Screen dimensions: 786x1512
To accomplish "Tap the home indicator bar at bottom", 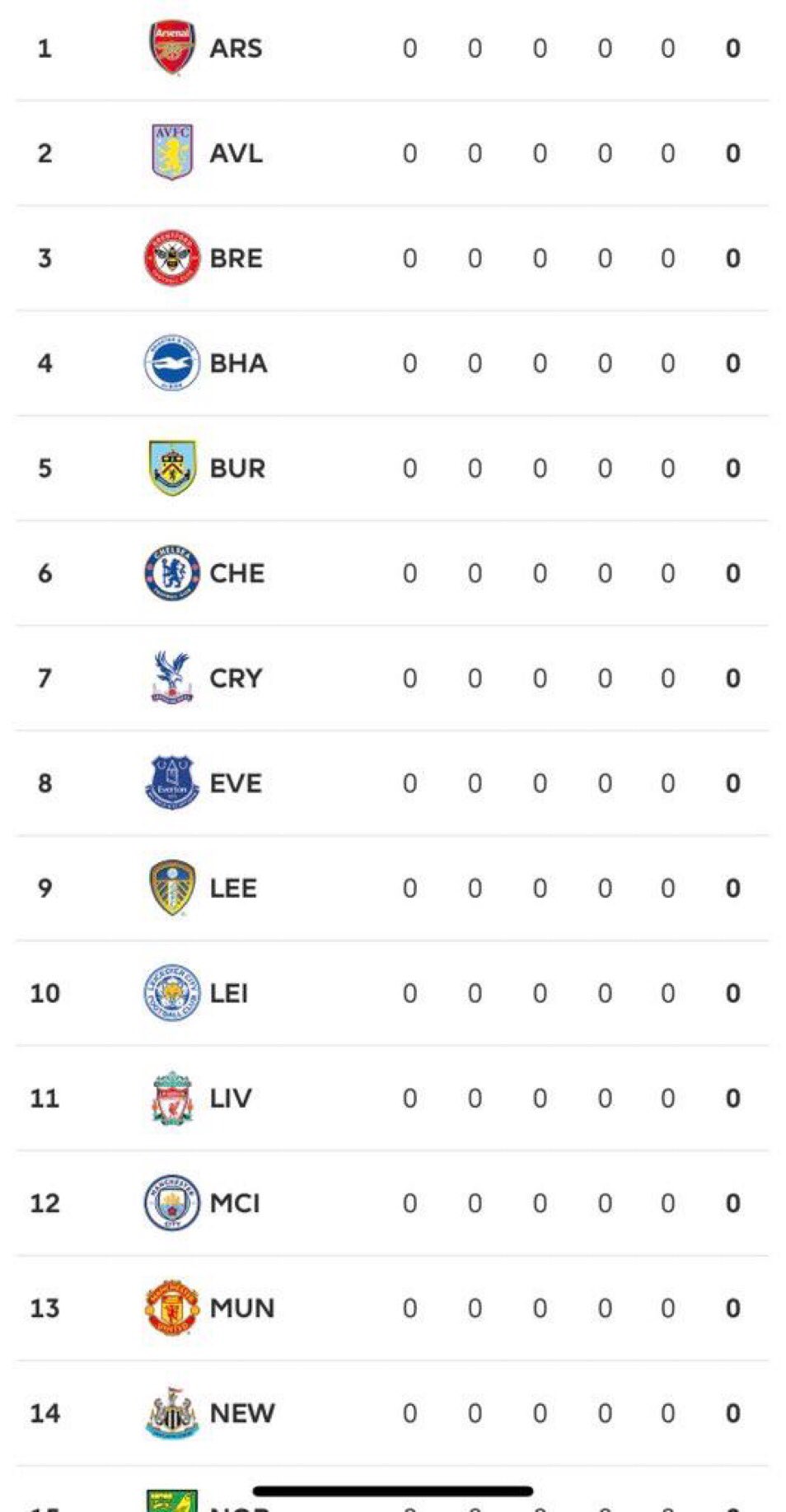I will [x=393, y=1491].
